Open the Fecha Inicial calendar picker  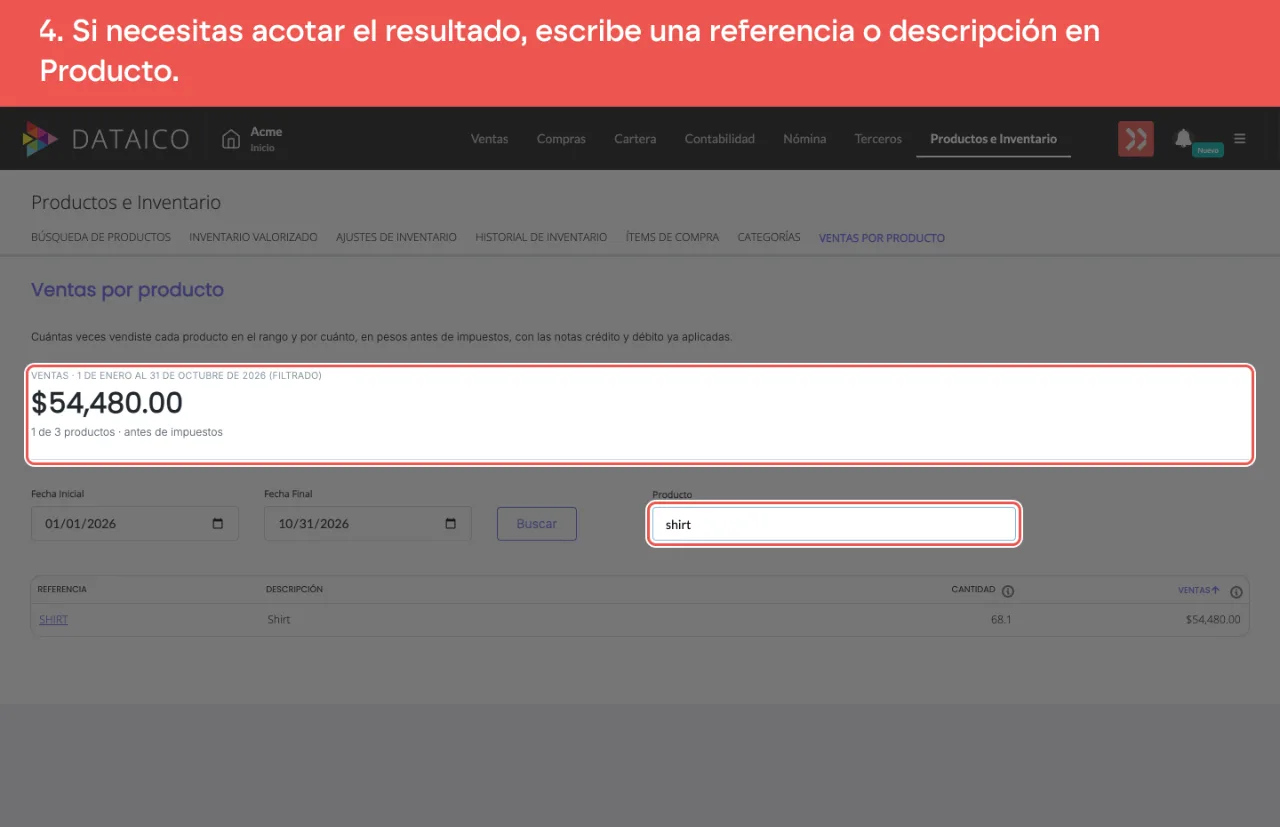218,524
